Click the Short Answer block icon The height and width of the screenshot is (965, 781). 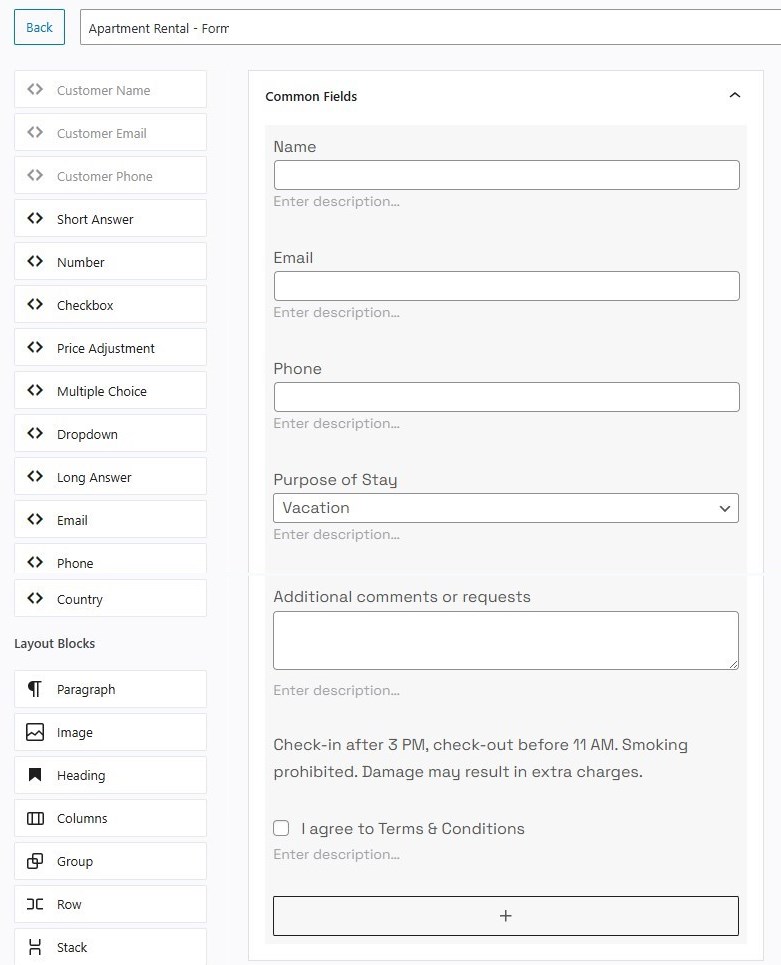pos(34,218)
